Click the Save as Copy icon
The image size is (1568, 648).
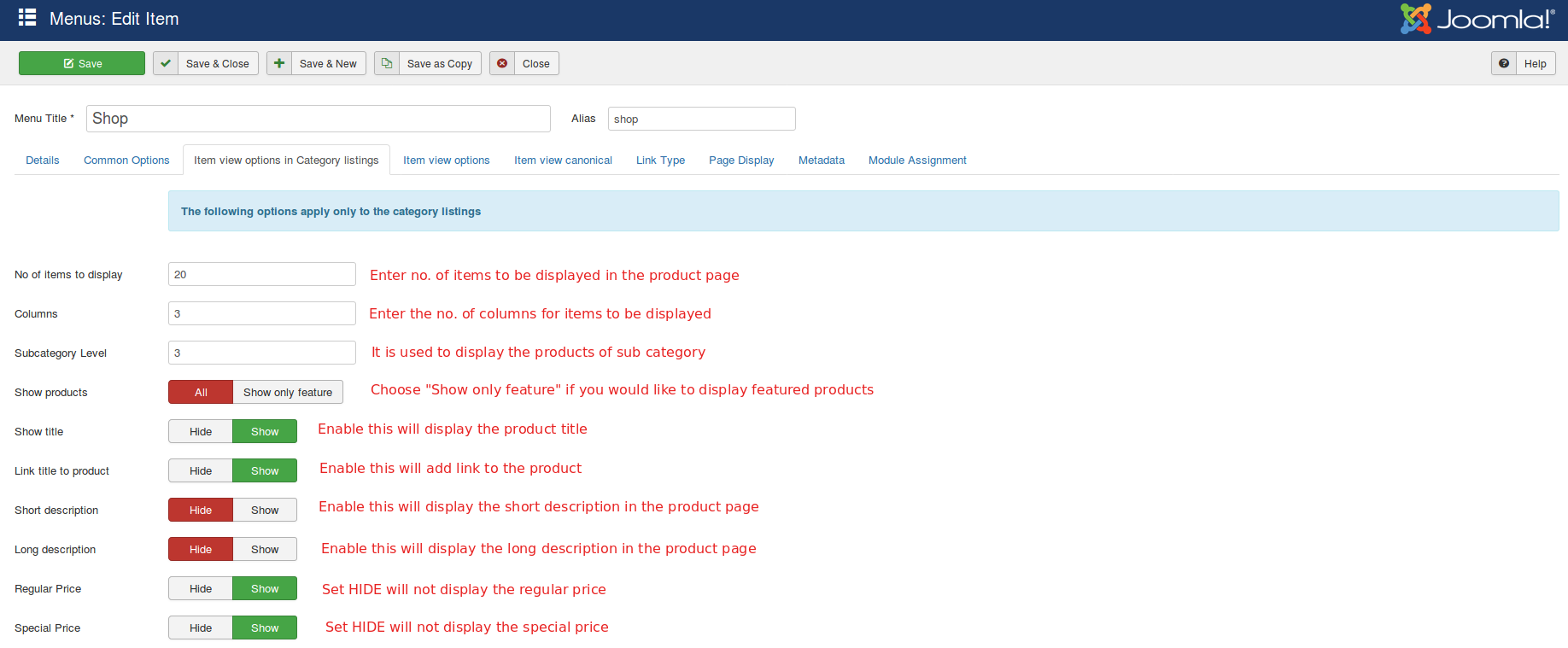(x=387, y=63)
